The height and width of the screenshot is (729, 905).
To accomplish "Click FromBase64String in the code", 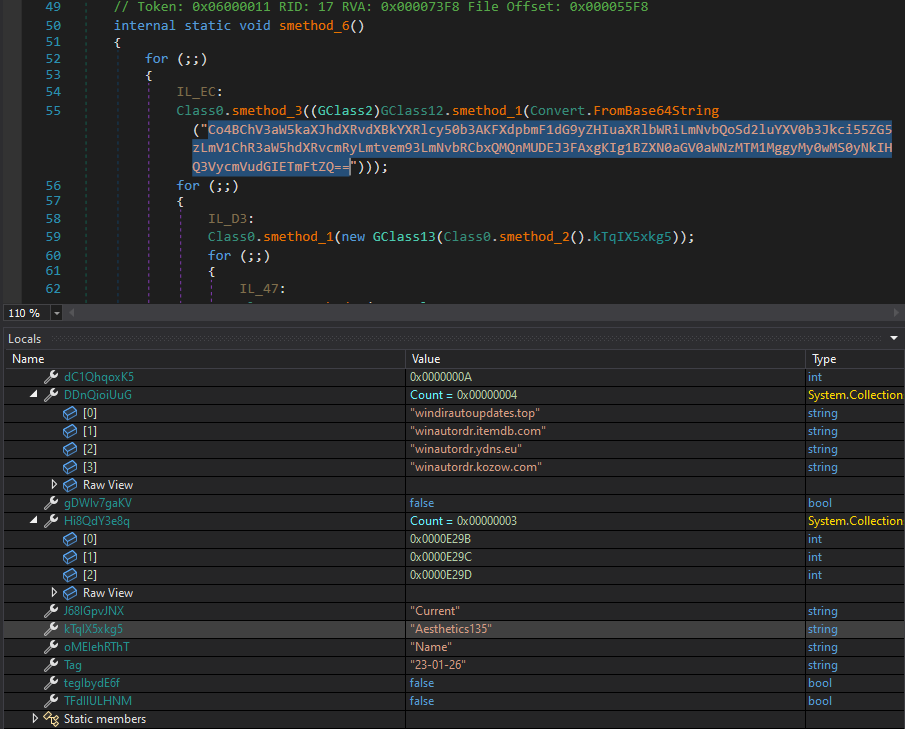I will (x=656, y=110).
